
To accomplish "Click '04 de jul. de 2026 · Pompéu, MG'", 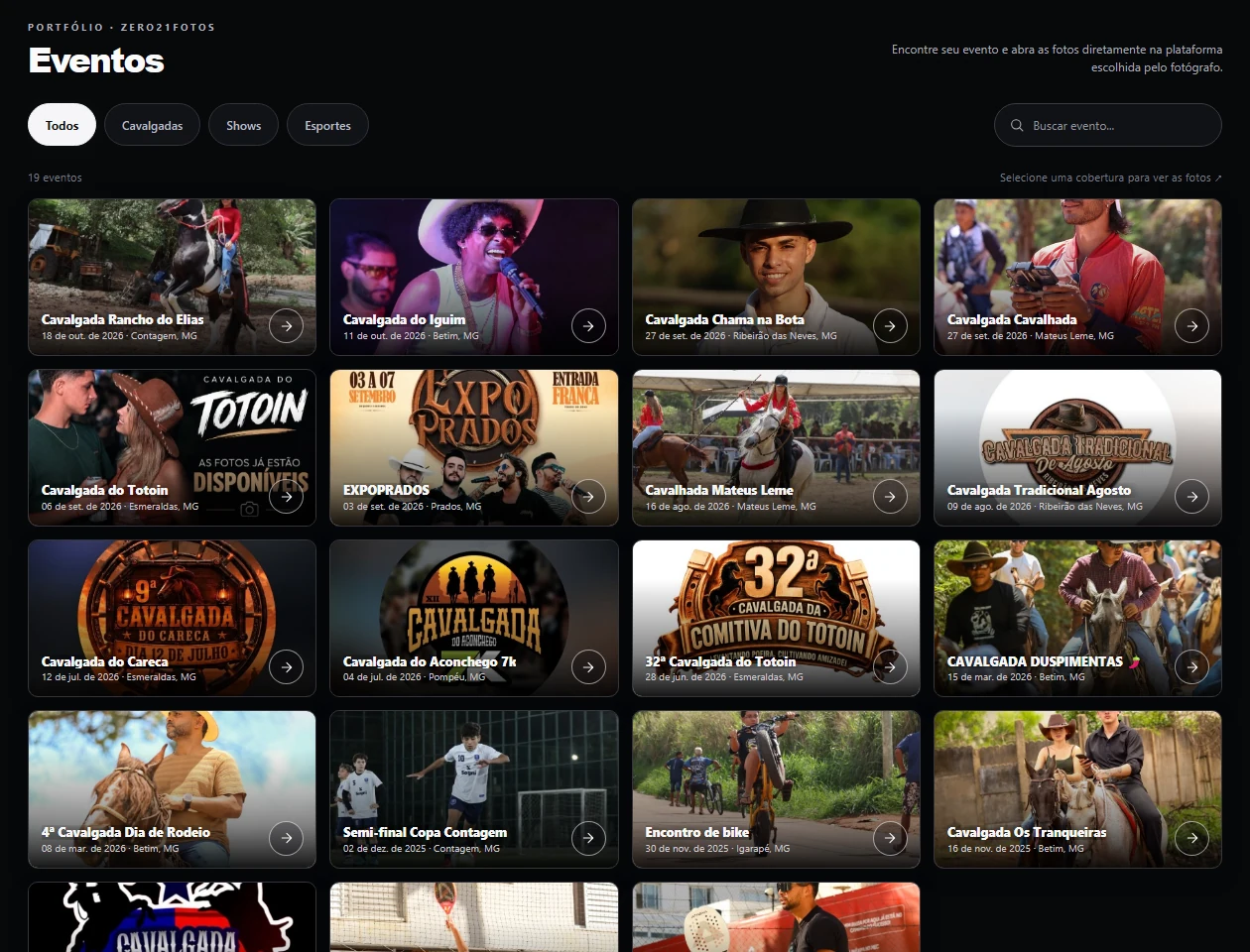I will pyautogui.click(x=414, y=677).
